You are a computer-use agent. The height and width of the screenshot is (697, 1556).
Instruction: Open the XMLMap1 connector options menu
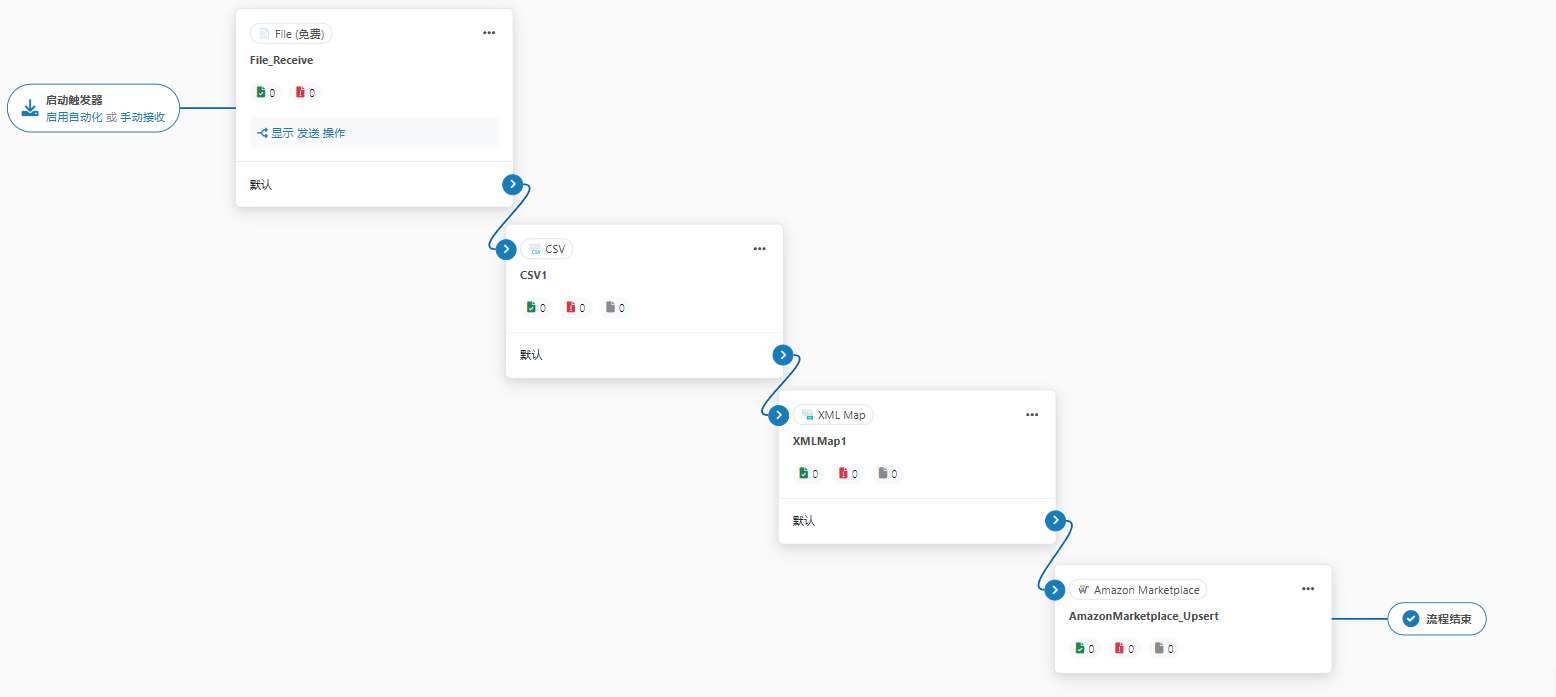[1032, 415]
